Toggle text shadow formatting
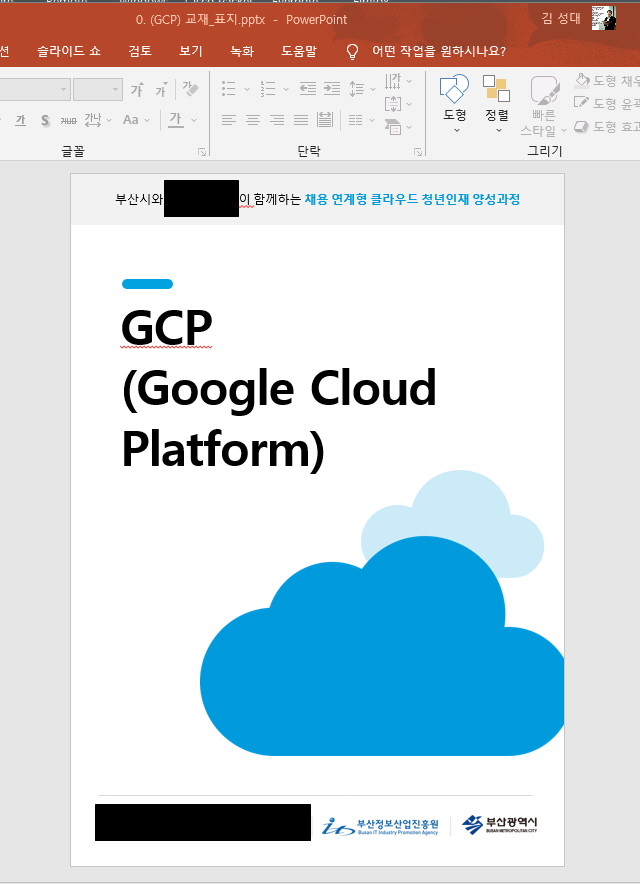The image size is (640, 884). tap(45, 120)
